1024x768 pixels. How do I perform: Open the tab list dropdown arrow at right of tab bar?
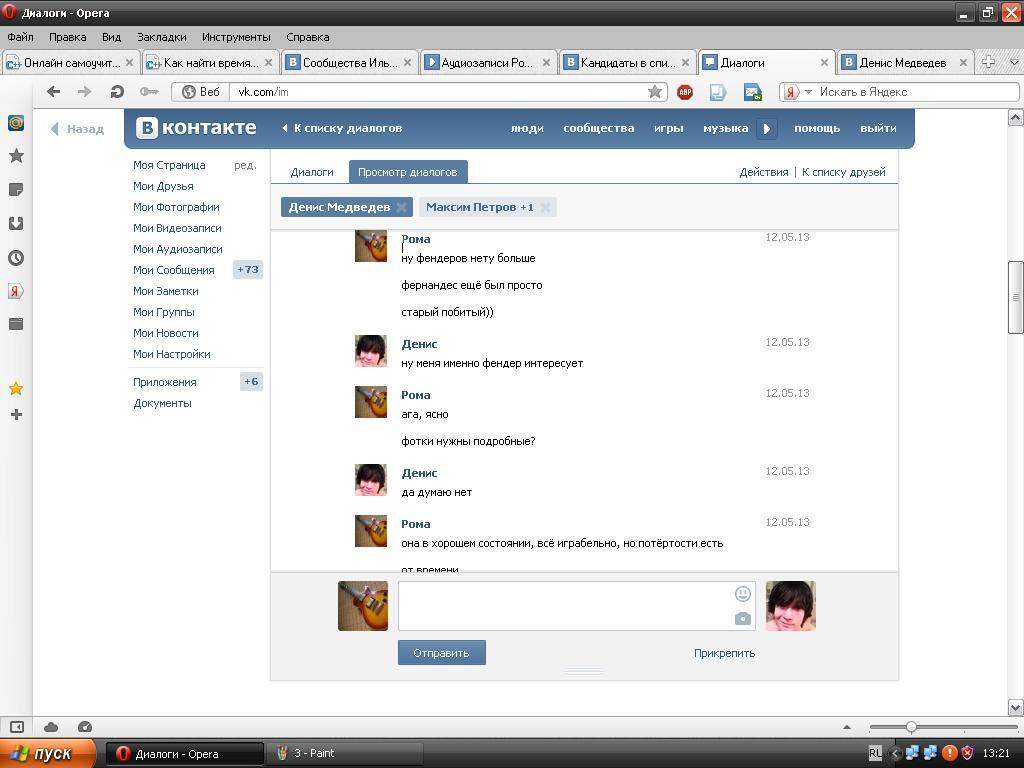(1014, 63)
